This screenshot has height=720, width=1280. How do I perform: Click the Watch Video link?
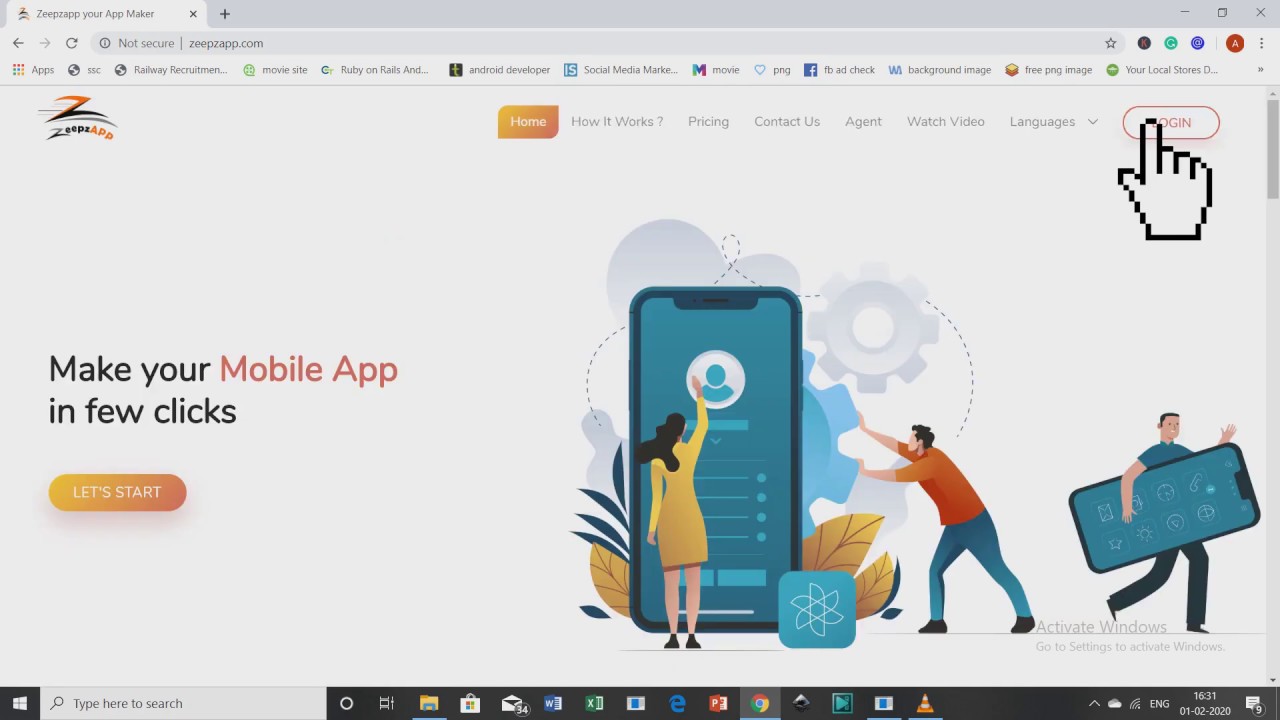(x=946, y=122)
